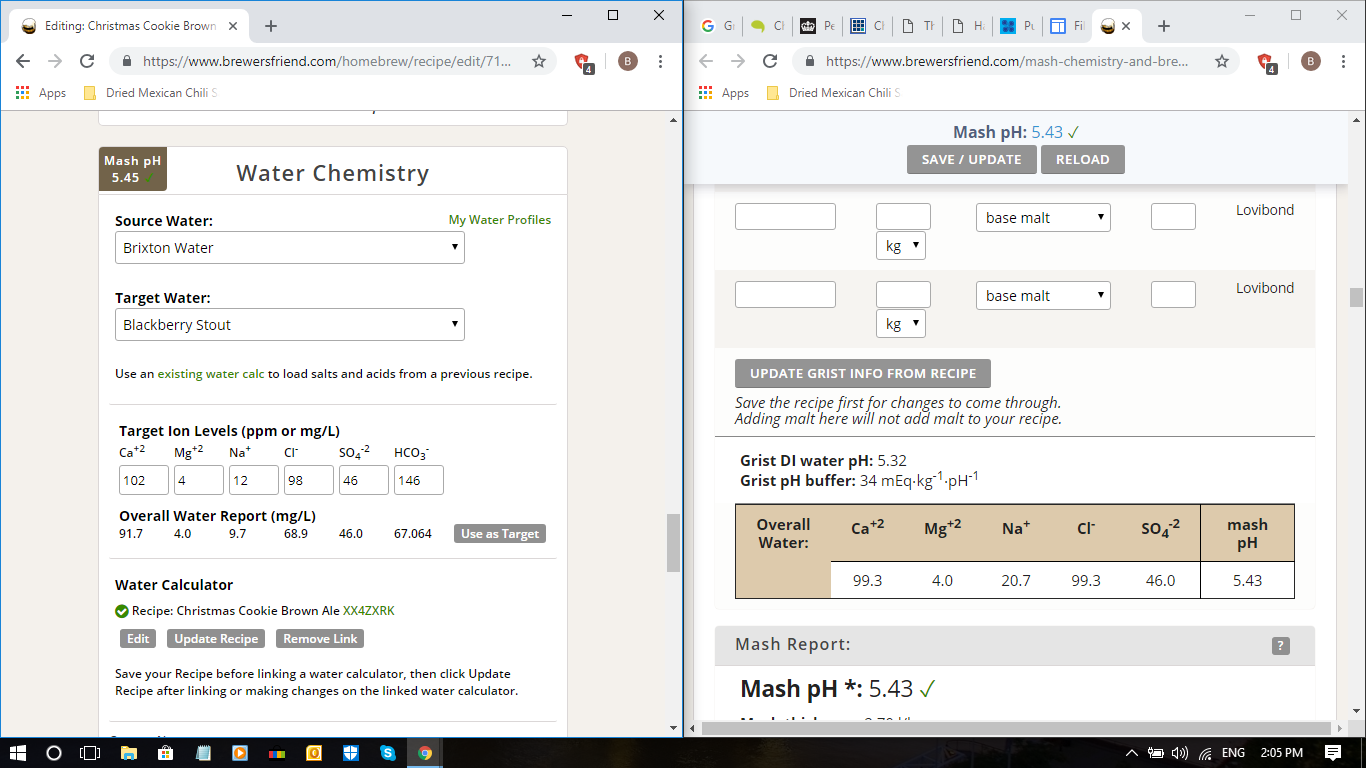Image resolution: width=1366 pixels, height=768 pixels.
Task: Open Skype from the taskbar
Action: click(x=387, y=753)
